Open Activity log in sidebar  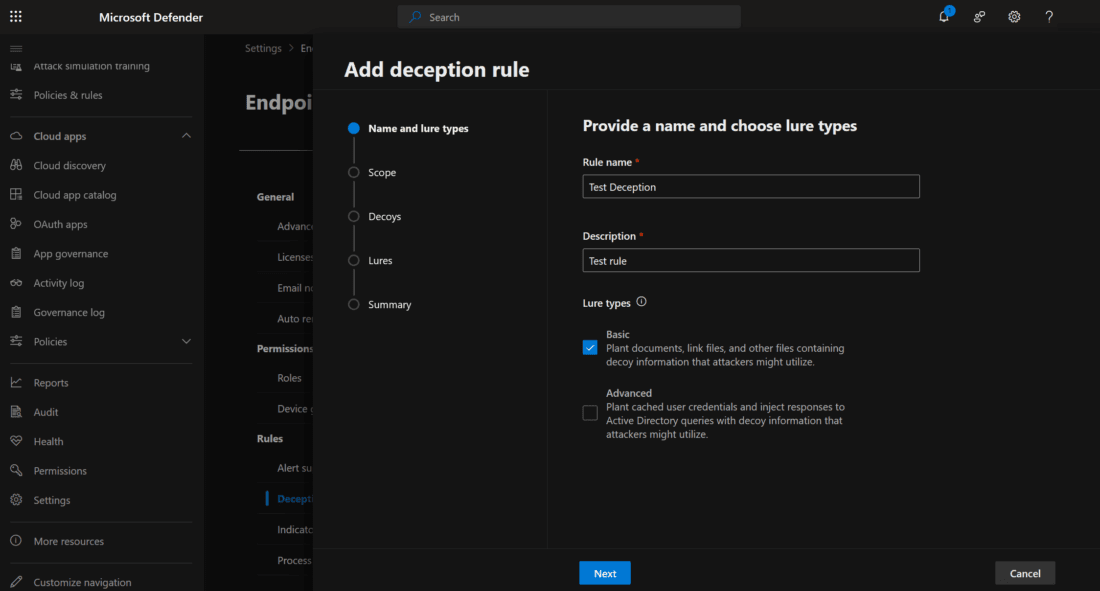[59, 283]
